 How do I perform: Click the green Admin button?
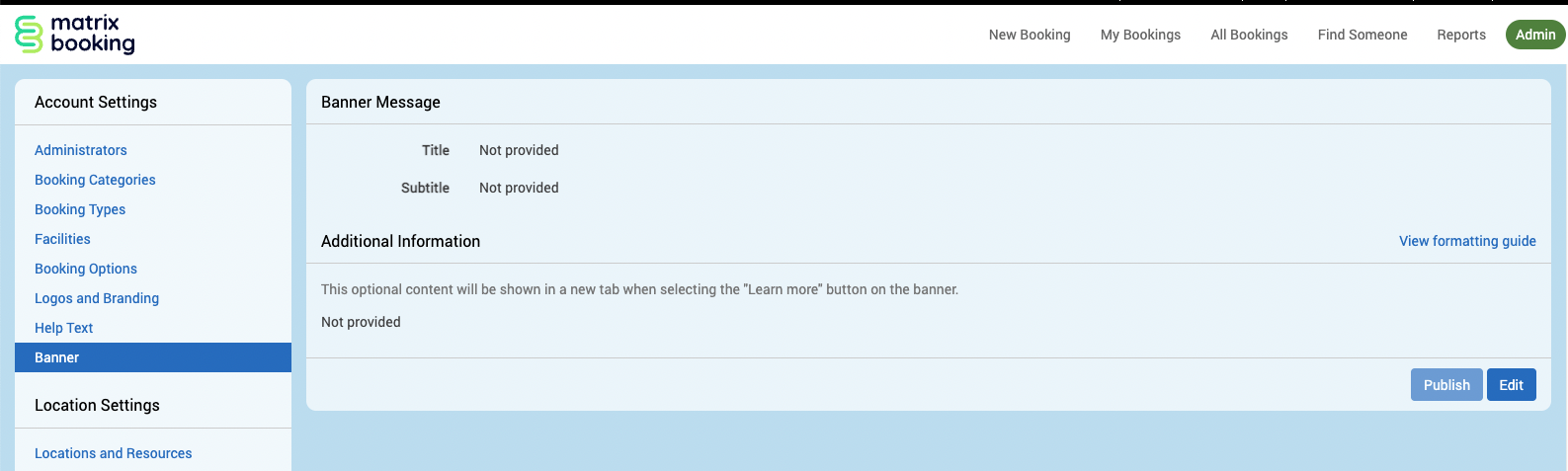point(1534,35)
